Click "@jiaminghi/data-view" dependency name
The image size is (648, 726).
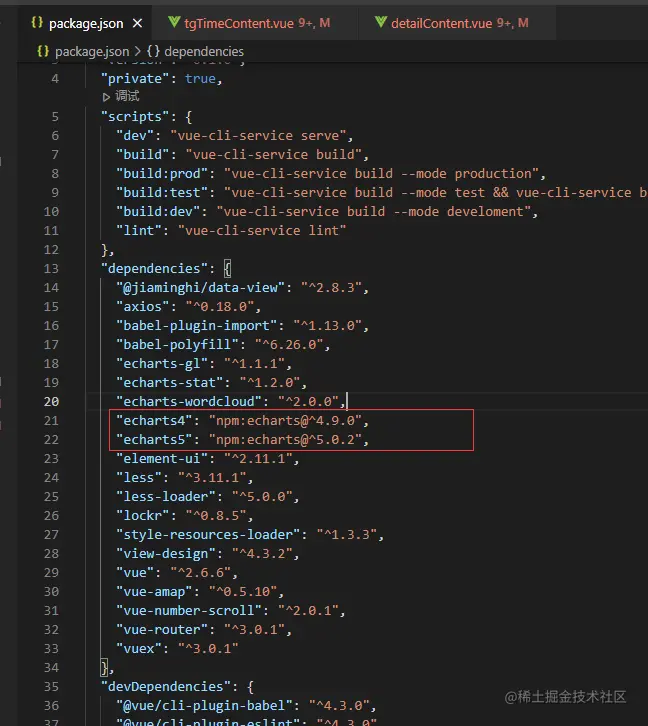pos(201,288)
